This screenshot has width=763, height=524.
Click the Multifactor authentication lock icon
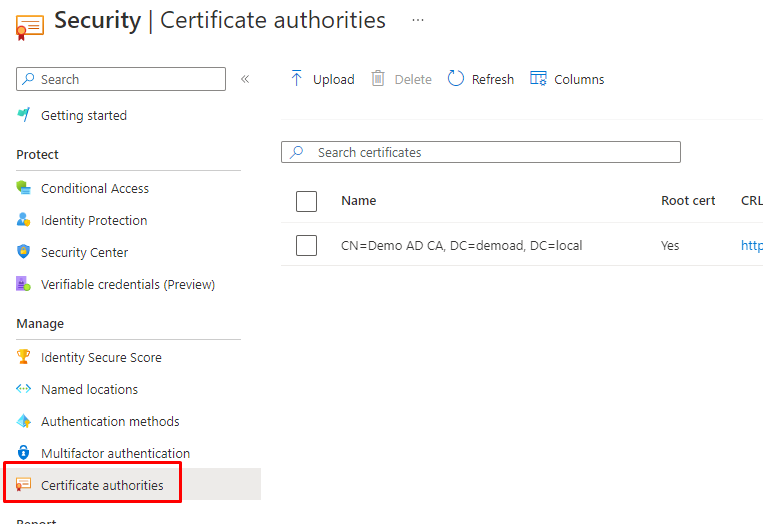click(x=24, y=453)
